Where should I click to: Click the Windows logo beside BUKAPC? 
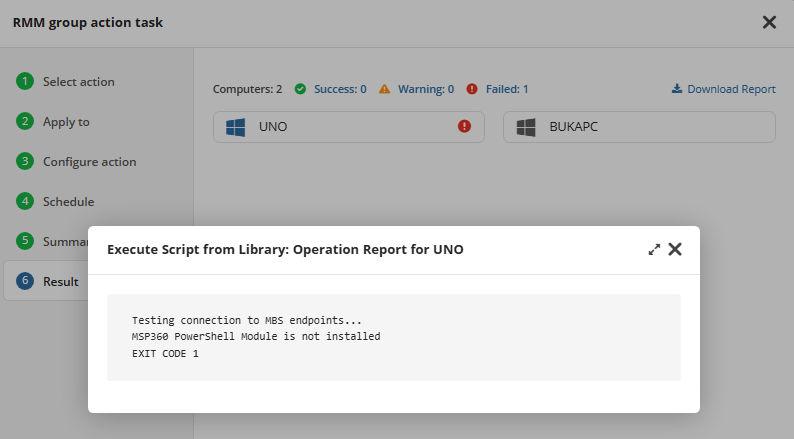(526, 127)
